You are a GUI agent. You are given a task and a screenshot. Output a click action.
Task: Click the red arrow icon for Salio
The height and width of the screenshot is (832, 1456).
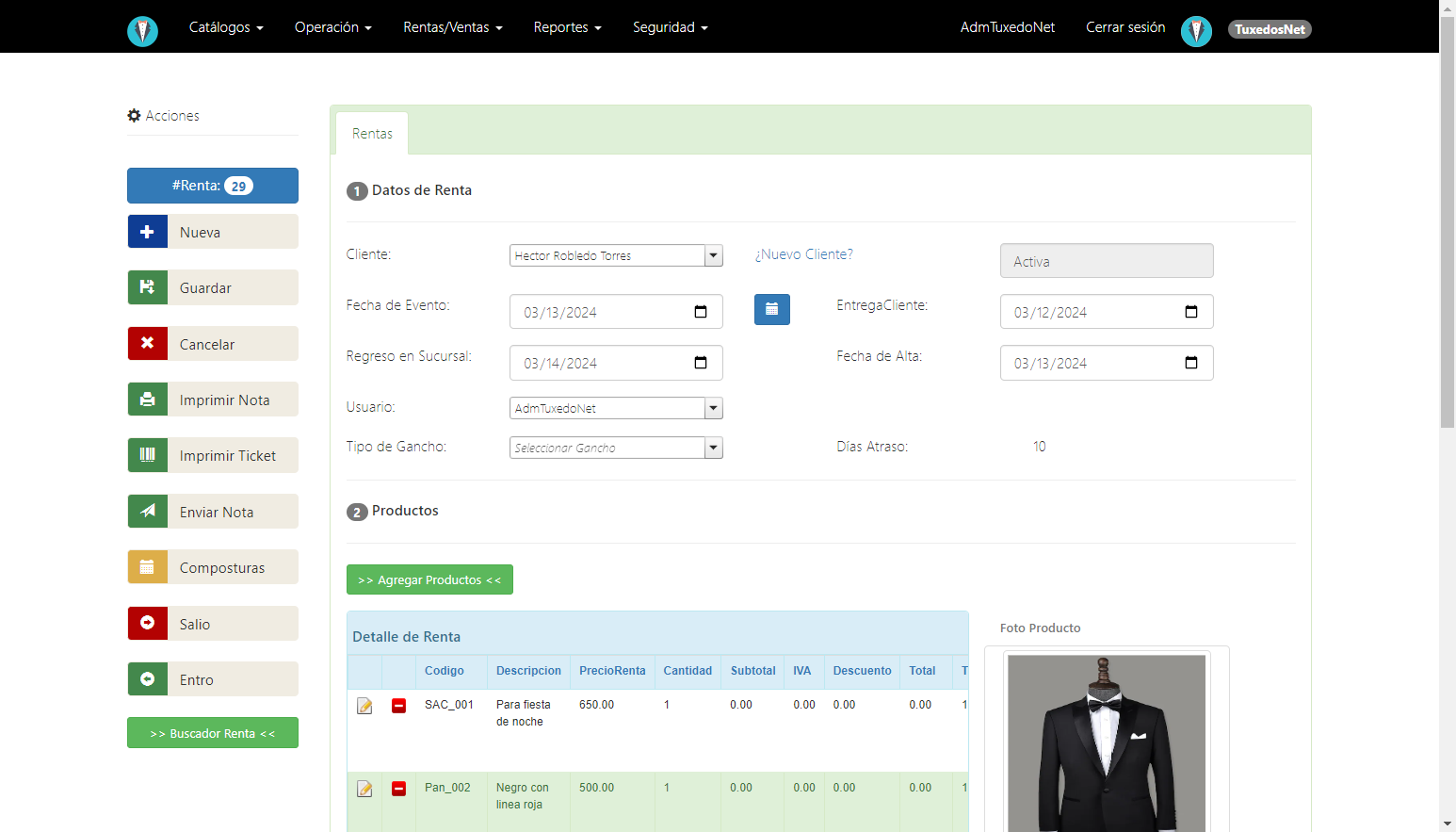pyautogui.click(x=148, y=624)
